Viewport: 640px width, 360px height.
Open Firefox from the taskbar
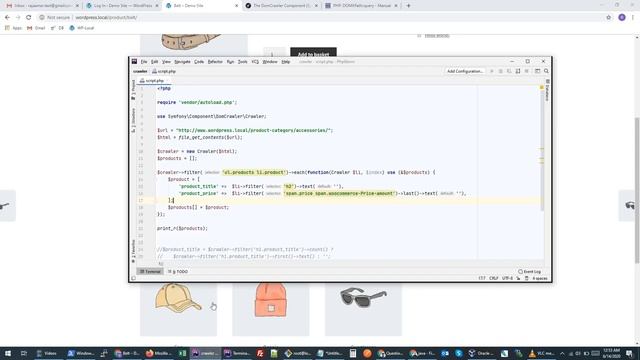[x=158, y=353]
